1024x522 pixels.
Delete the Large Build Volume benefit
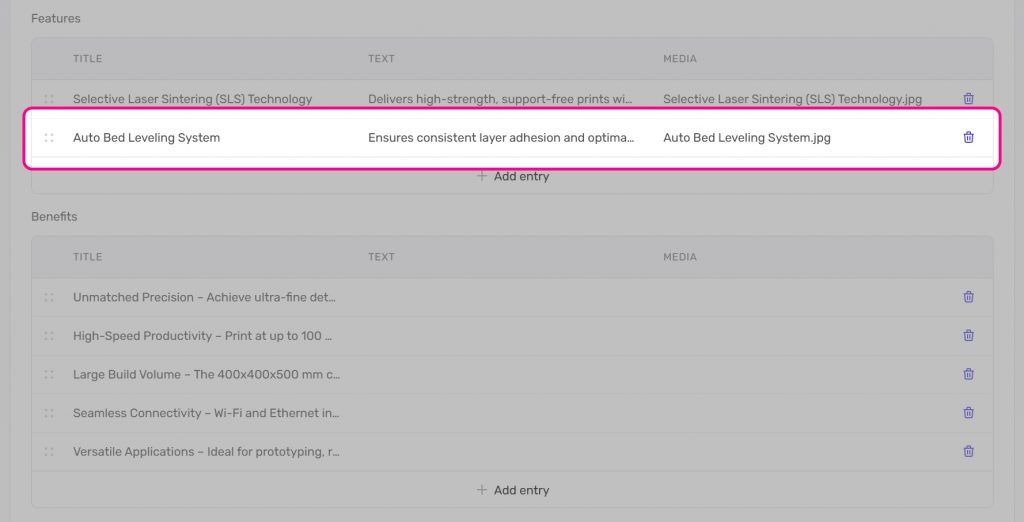coord(968,374)
